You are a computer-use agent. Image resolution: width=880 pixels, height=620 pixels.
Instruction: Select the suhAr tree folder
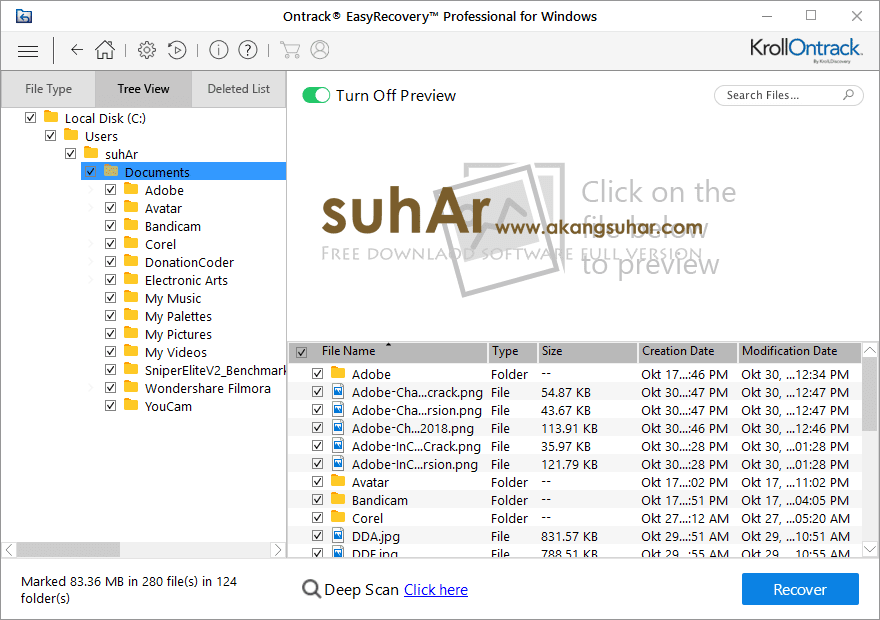click(121, 154)
